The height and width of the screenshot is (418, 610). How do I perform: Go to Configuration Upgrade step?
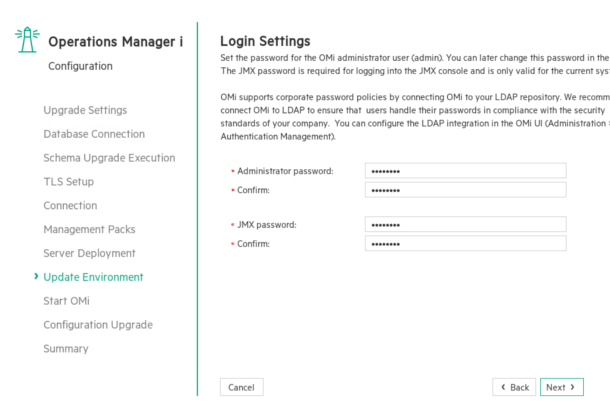(98, 325)
